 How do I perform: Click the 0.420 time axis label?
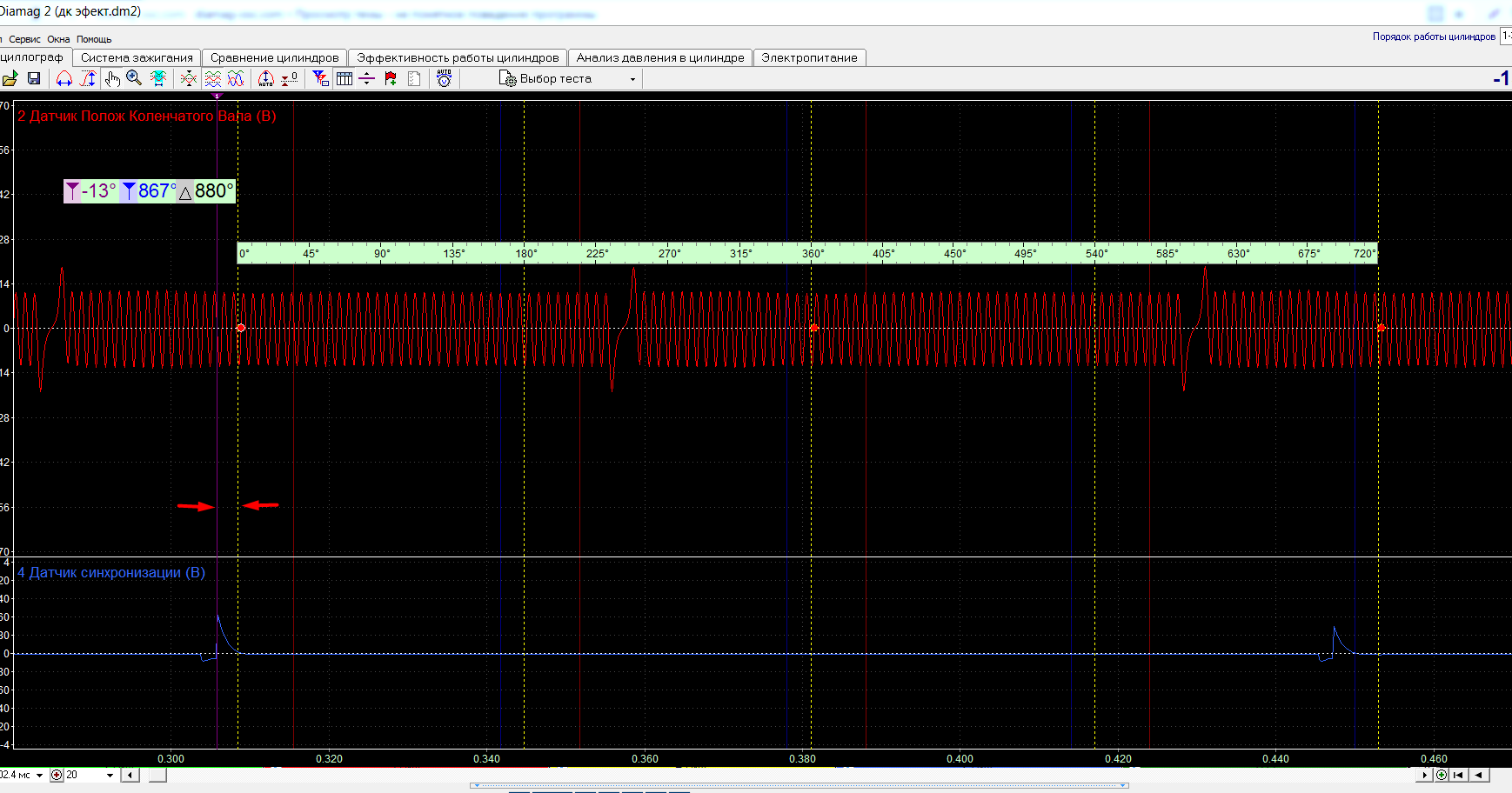coord(1118,759)
